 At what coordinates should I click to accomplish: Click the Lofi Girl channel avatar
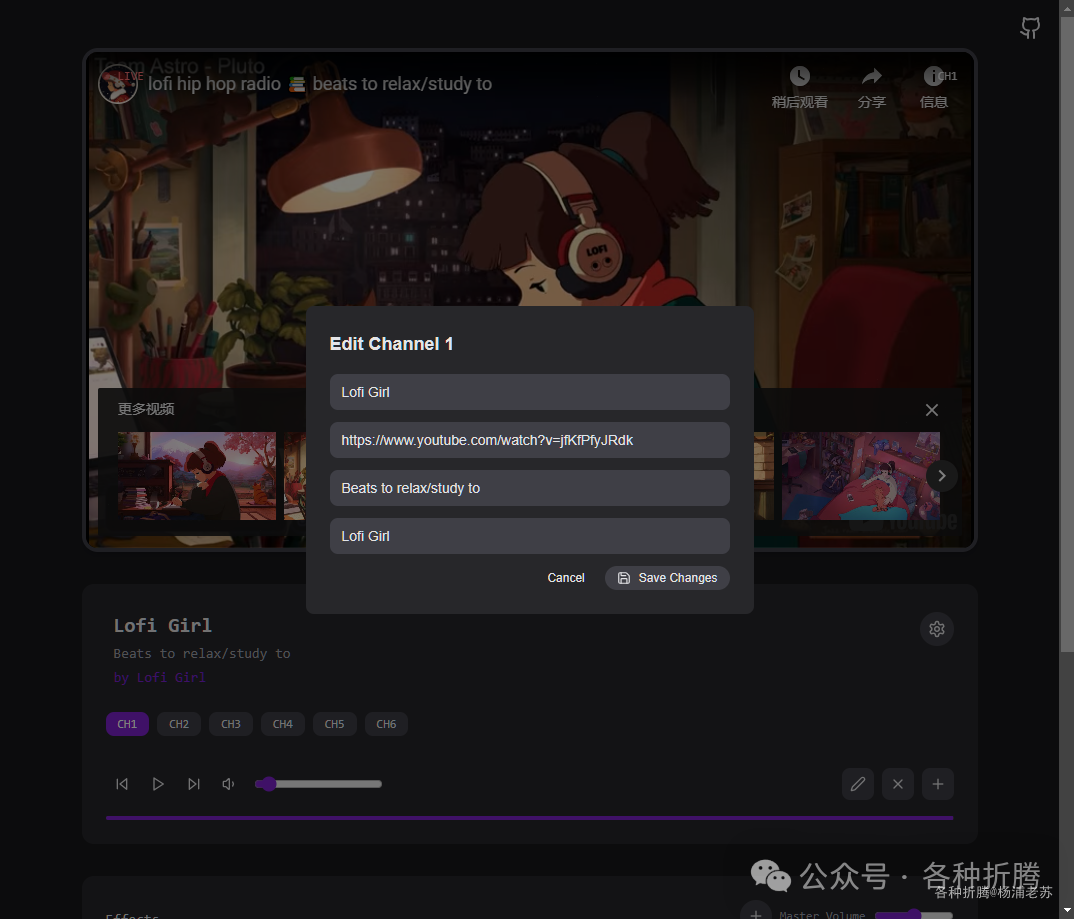coord(118,85)
